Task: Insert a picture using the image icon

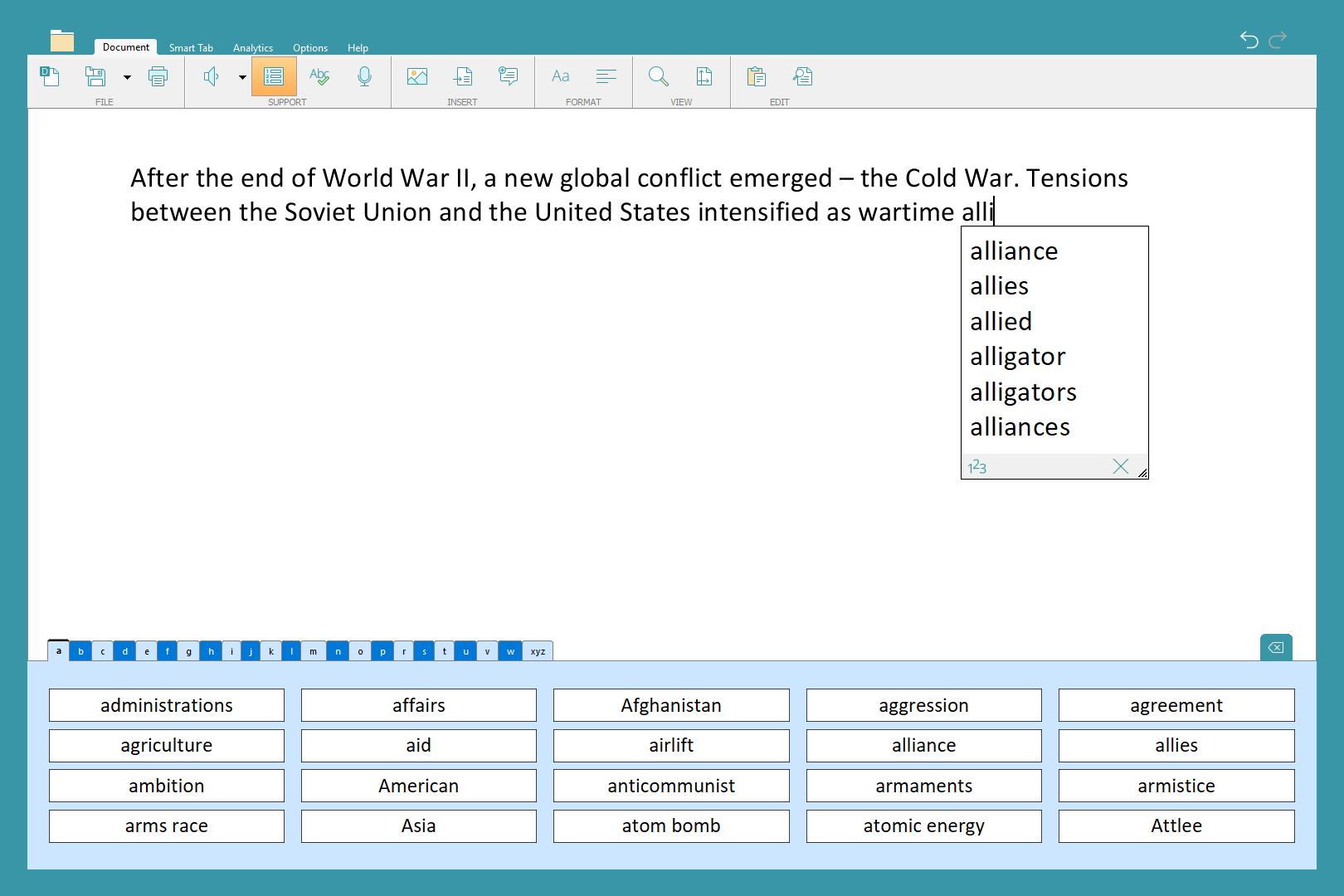Action: 417,77
